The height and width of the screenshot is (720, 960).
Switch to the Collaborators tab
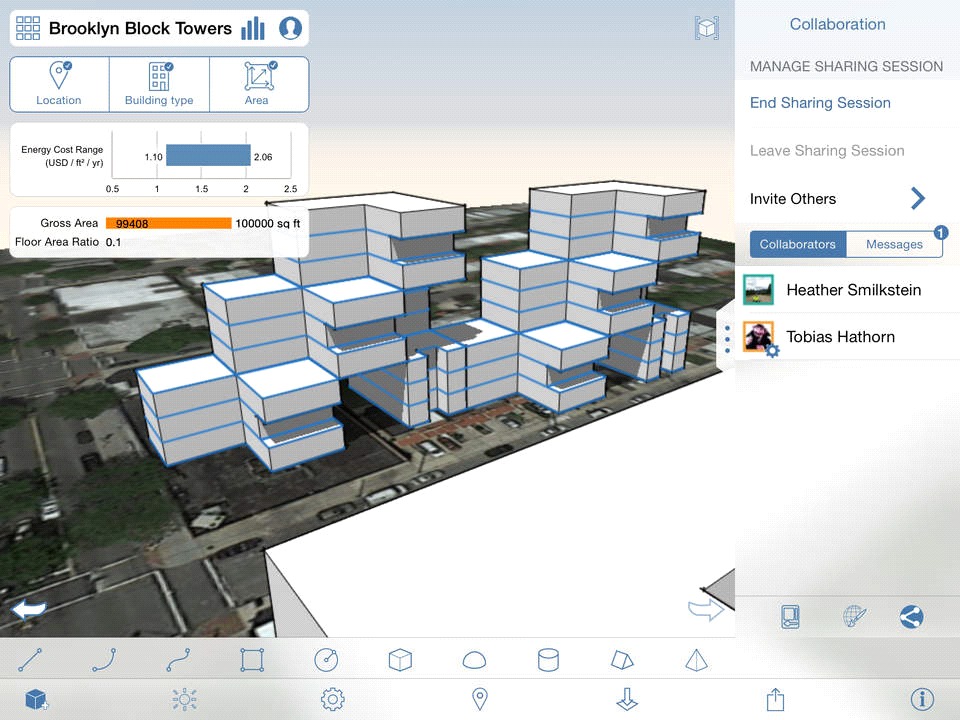pos(798,244)
